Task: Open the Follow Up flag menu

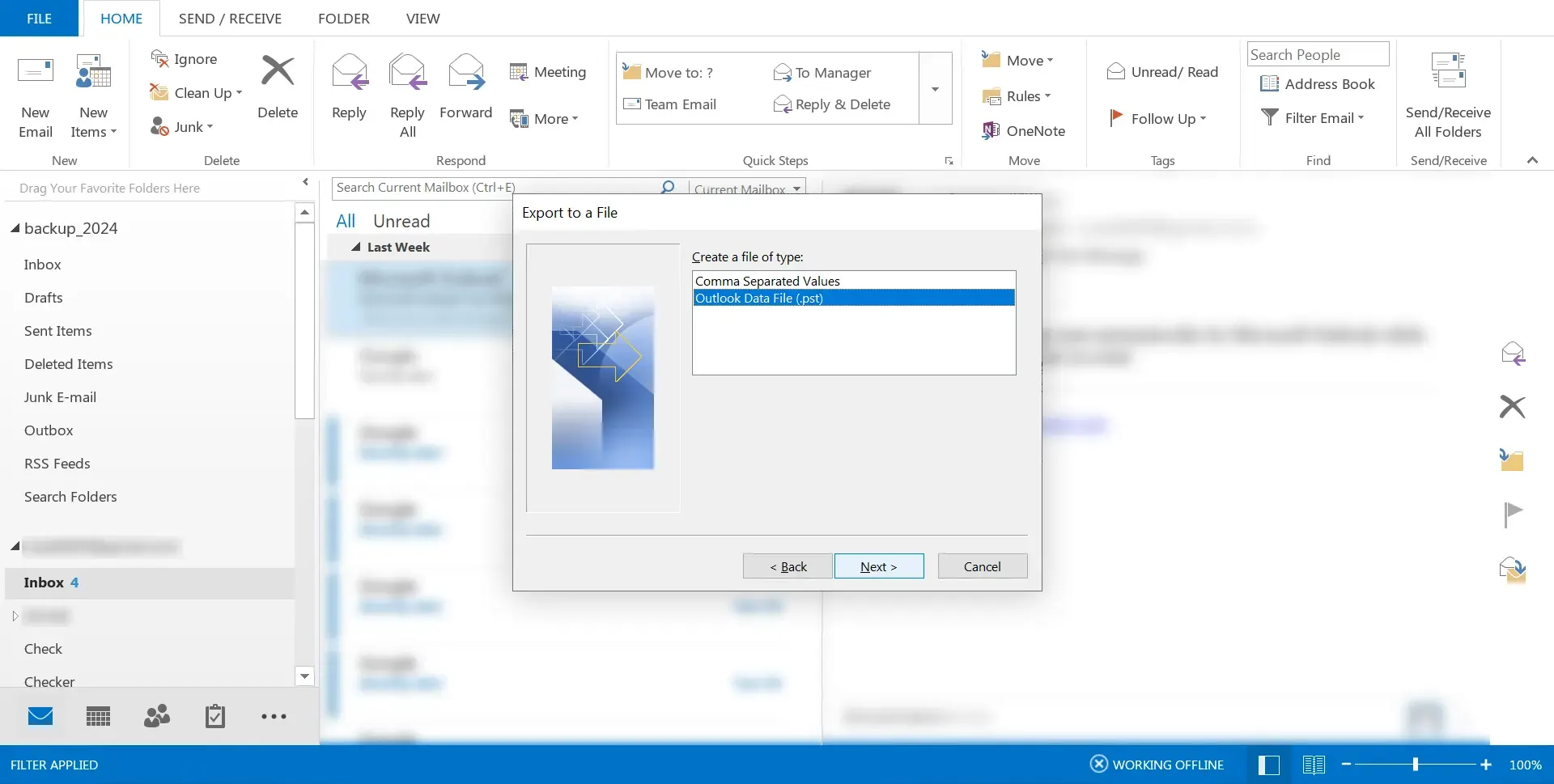Action: click(x=1158, y=119)
